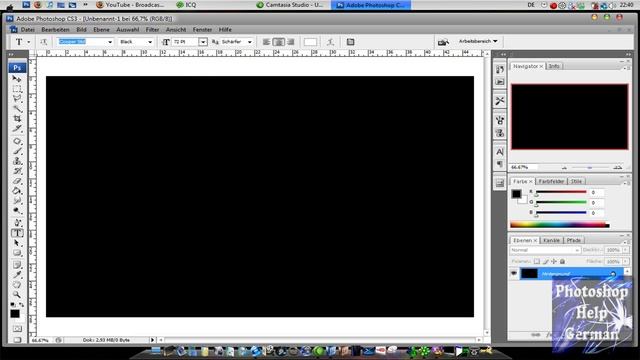Hide the Hintergrund layer with eye icon
Viewport: 640px width, 360px height.
pos(514,273)
